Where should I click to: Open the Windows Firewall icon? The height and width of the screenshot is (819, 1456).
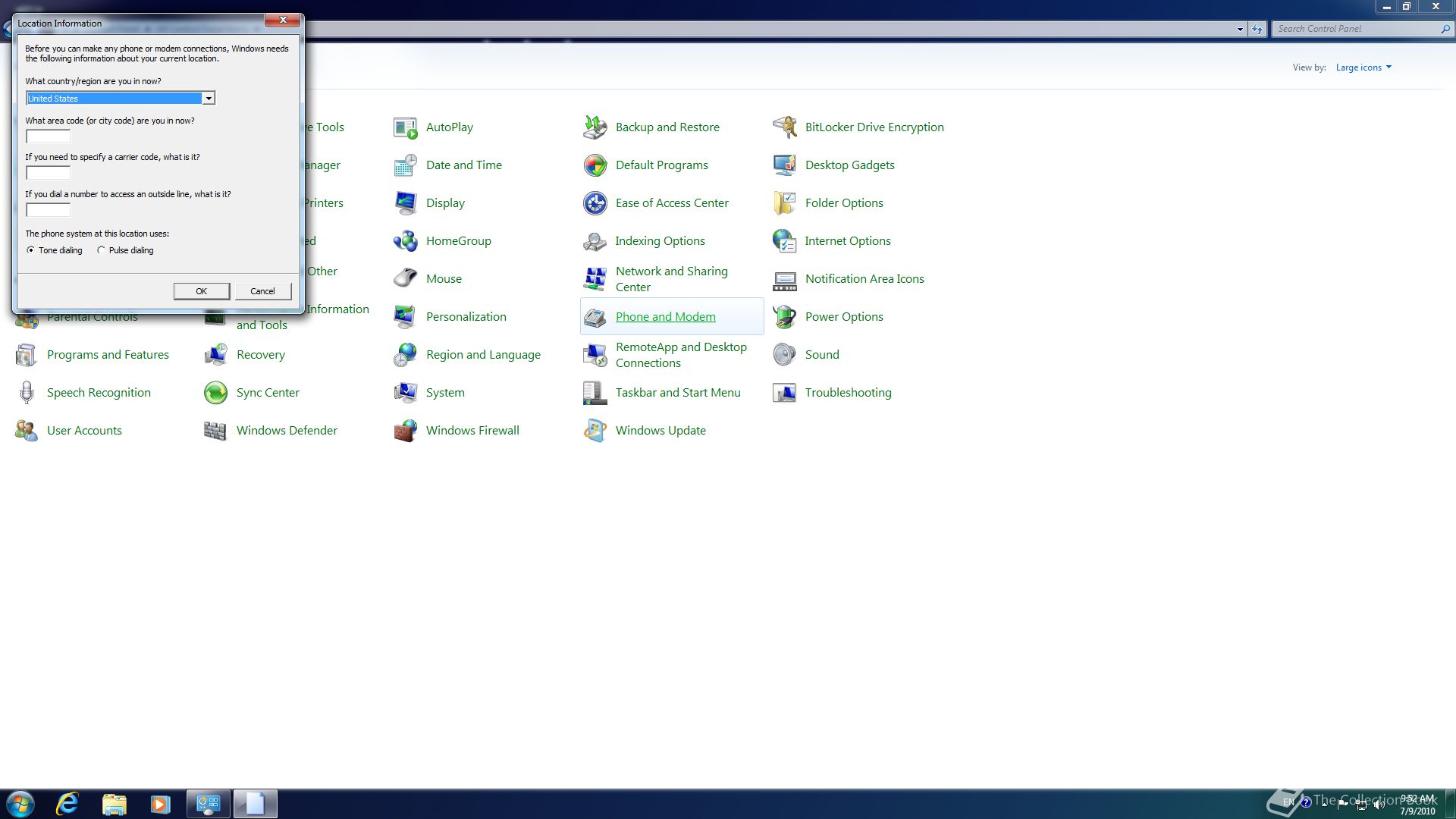[x=405, y=431]
